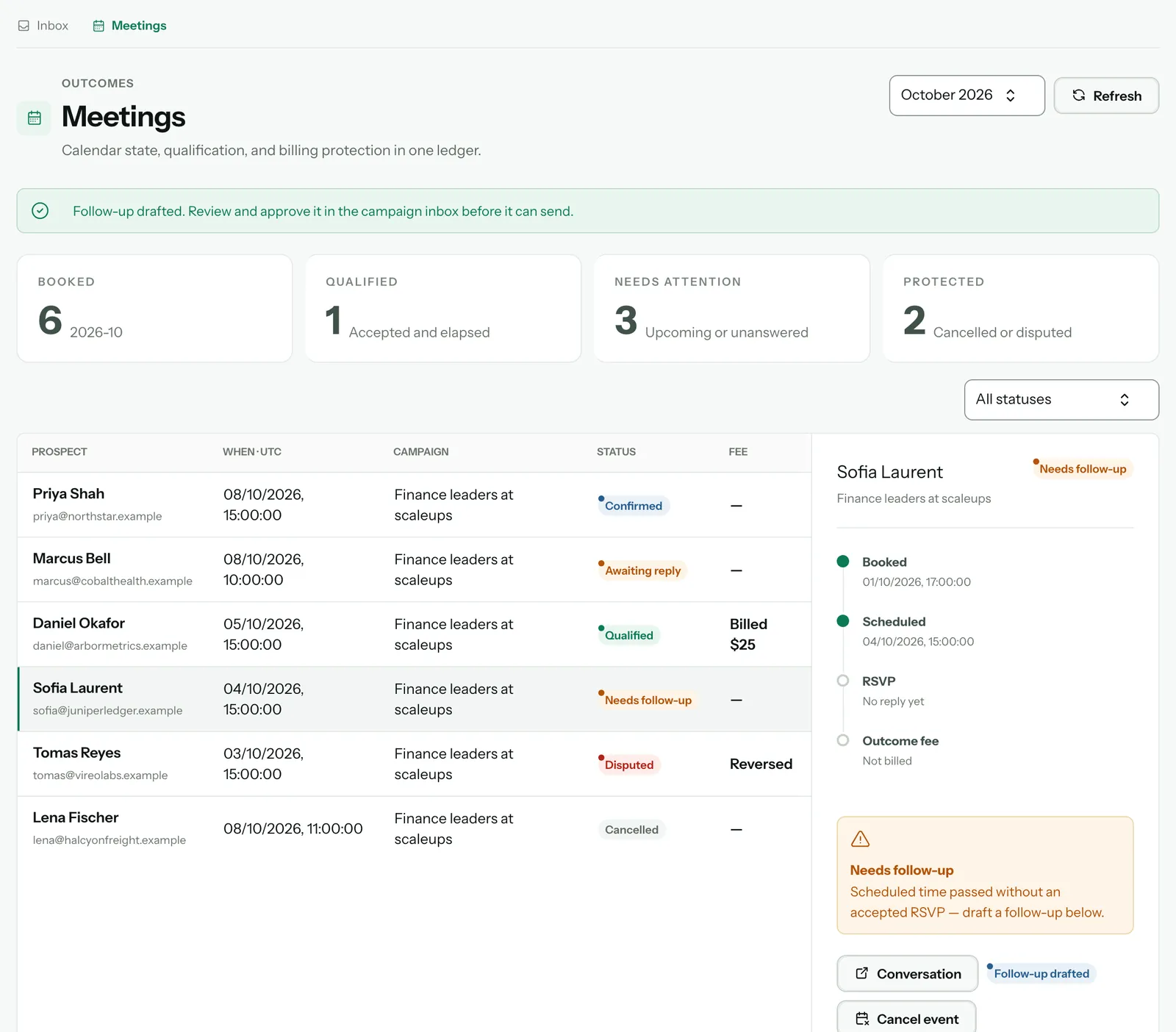Viewport: 1176px width, 1032px height.
Task: Click the Follow-up drafted badge
Action: [1041, 973]
